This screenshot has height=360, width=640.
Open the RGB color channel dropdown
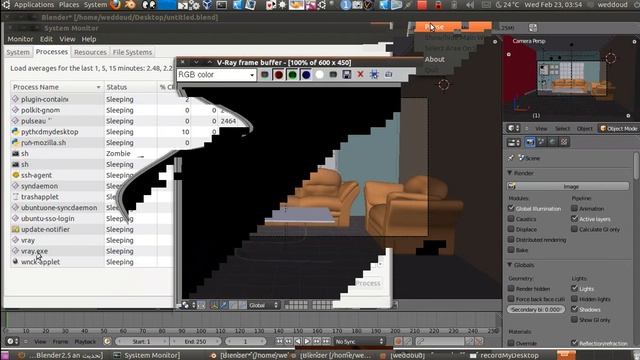coord(216,75)
